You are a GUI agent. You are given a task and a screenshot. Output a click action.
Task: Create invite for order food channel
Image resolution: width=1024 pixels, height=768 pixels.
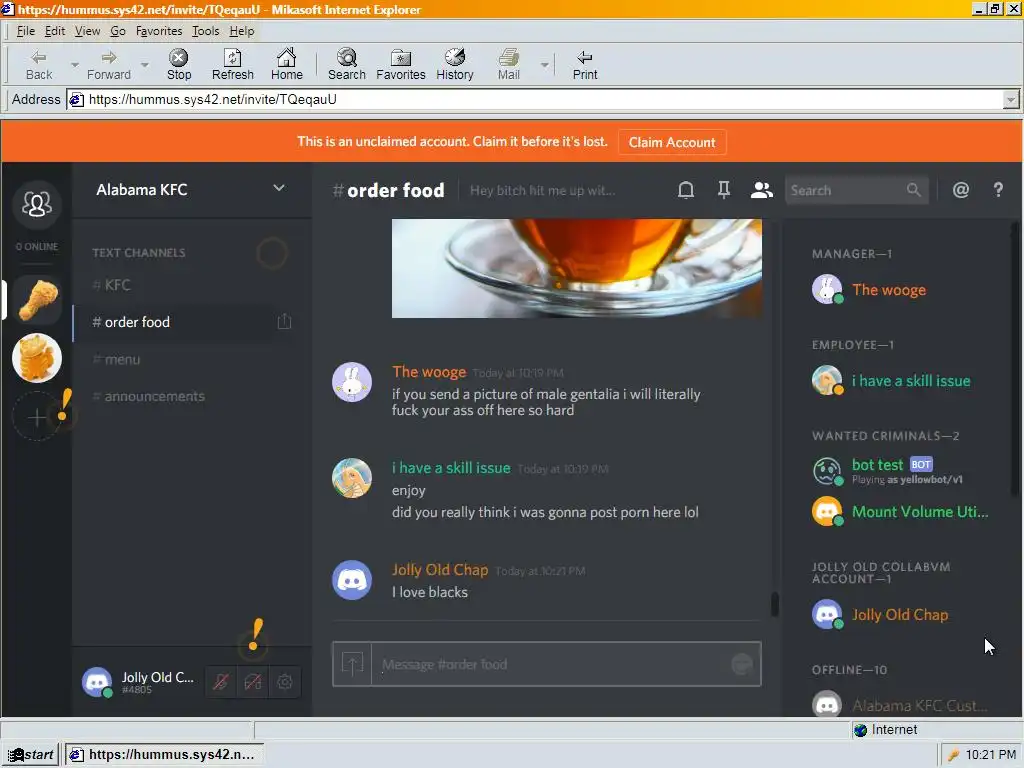pyautogui.click(x=284, y=321)
